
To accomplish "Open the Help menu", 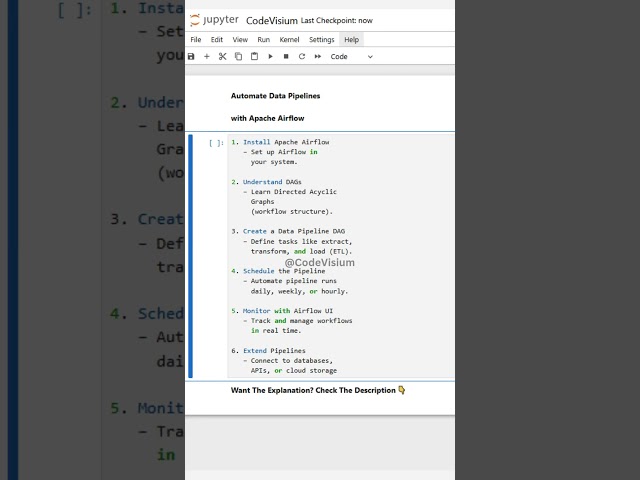I will click(351, 40).
